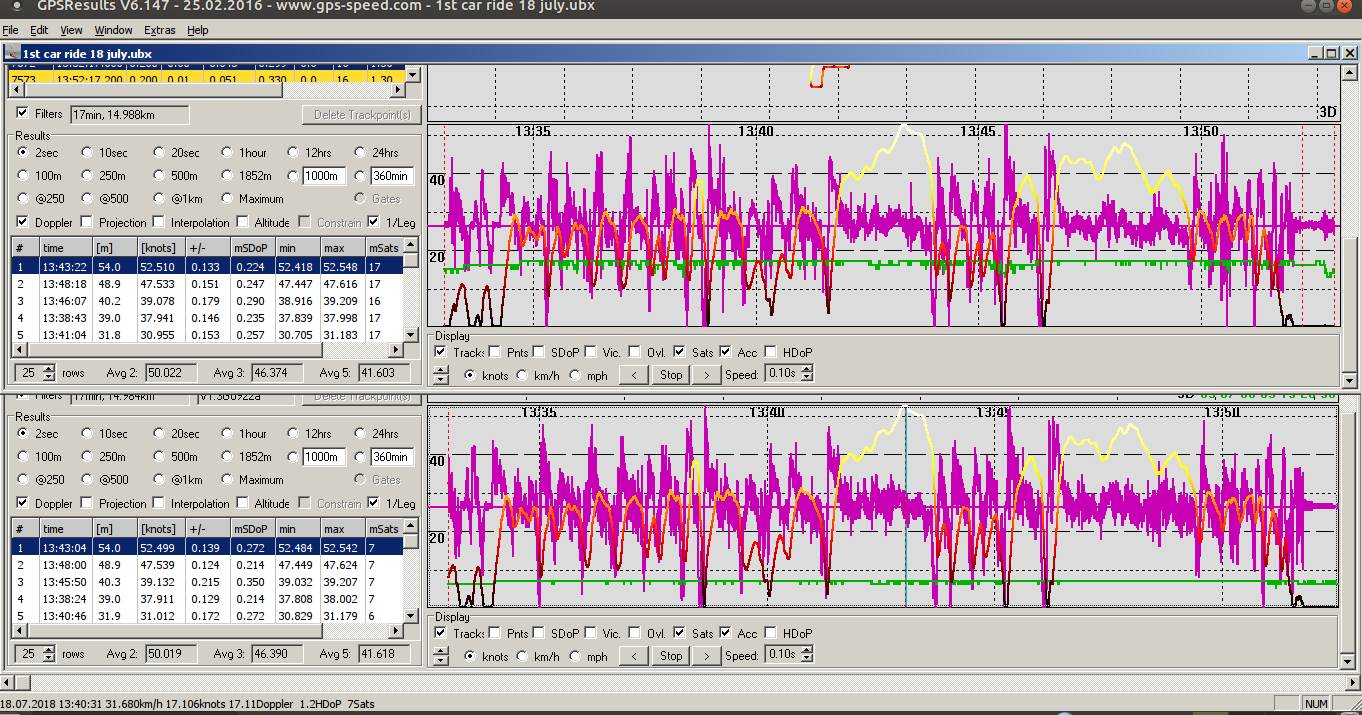Enable the Projection checkbox in top Results group
1362x715 pixels.
pyautogui.click(x=87, y=222)
